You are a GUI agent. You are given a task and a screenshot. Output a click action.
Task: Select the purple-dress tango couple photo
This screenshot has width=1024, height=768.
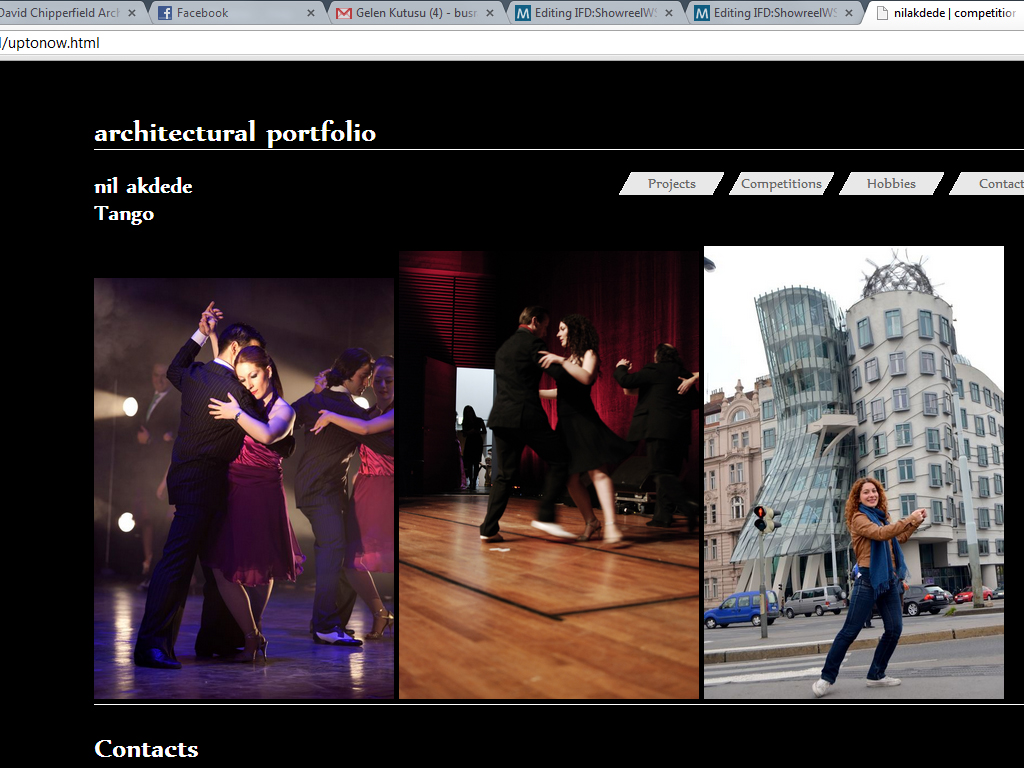tap(243, 488)
